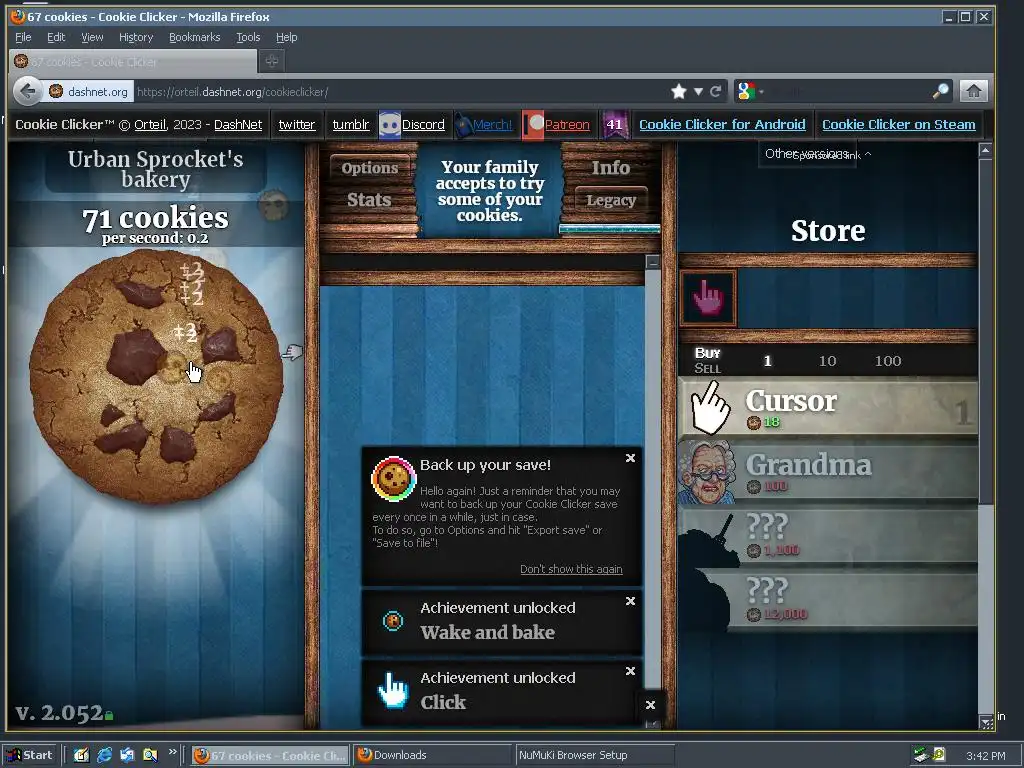Screen dimensions: 1024x768
Task: Close all notifications with bottom X button
Action: pyautogui.click(x=650, y=705)
